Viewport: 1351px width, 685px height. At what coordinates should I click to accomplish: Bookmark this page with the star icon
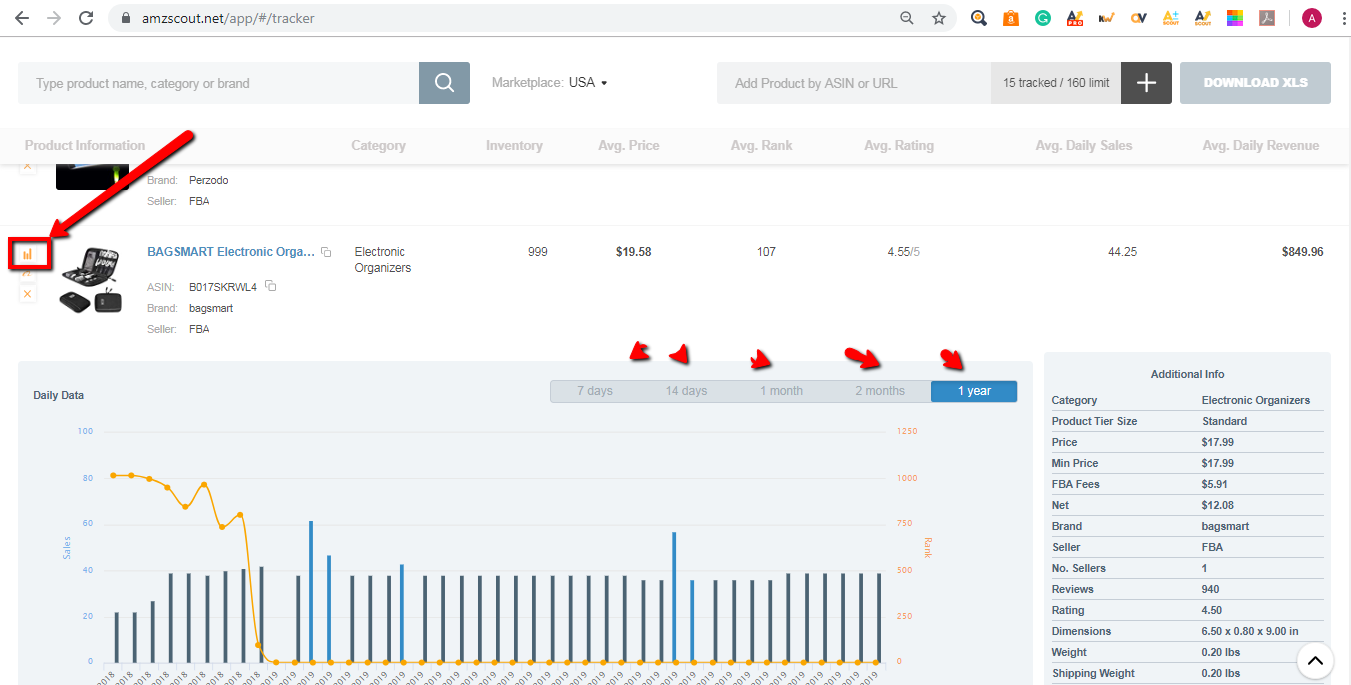[x=939, y=18]
